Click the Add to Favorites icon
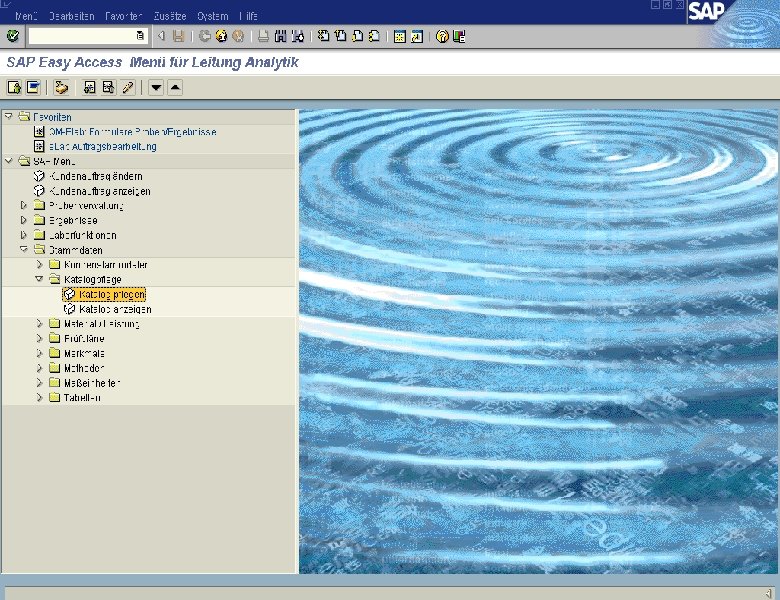 coord(90,88)
